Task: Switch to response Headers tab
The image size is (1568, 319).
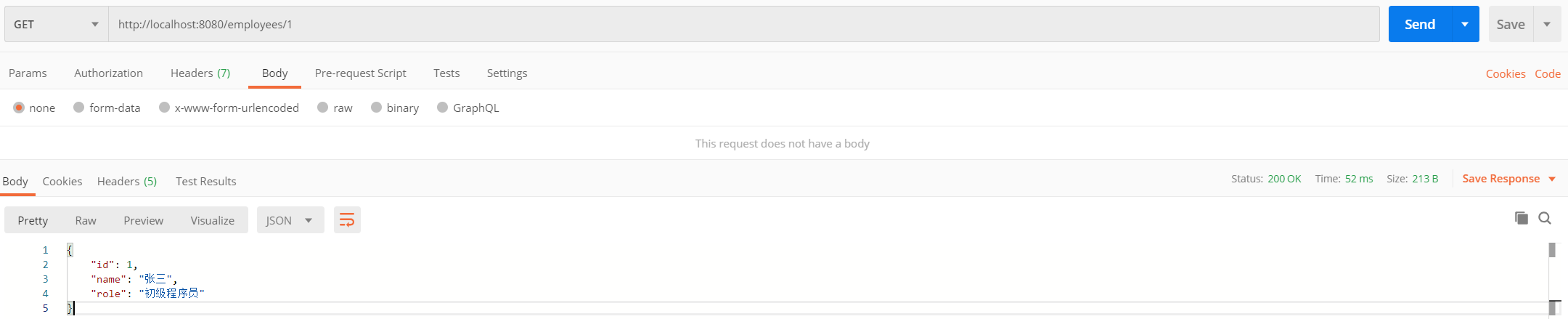Action: pos(127,182)
